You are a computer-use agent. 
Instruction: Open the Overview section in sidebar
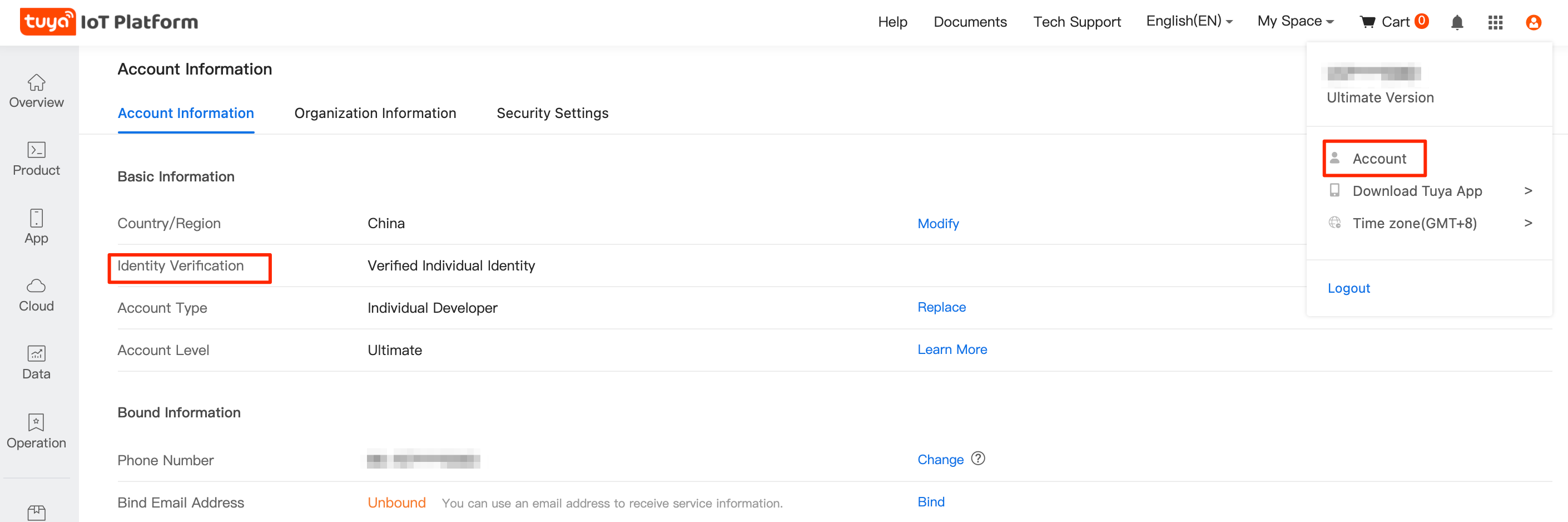click(x=36, y=91)
